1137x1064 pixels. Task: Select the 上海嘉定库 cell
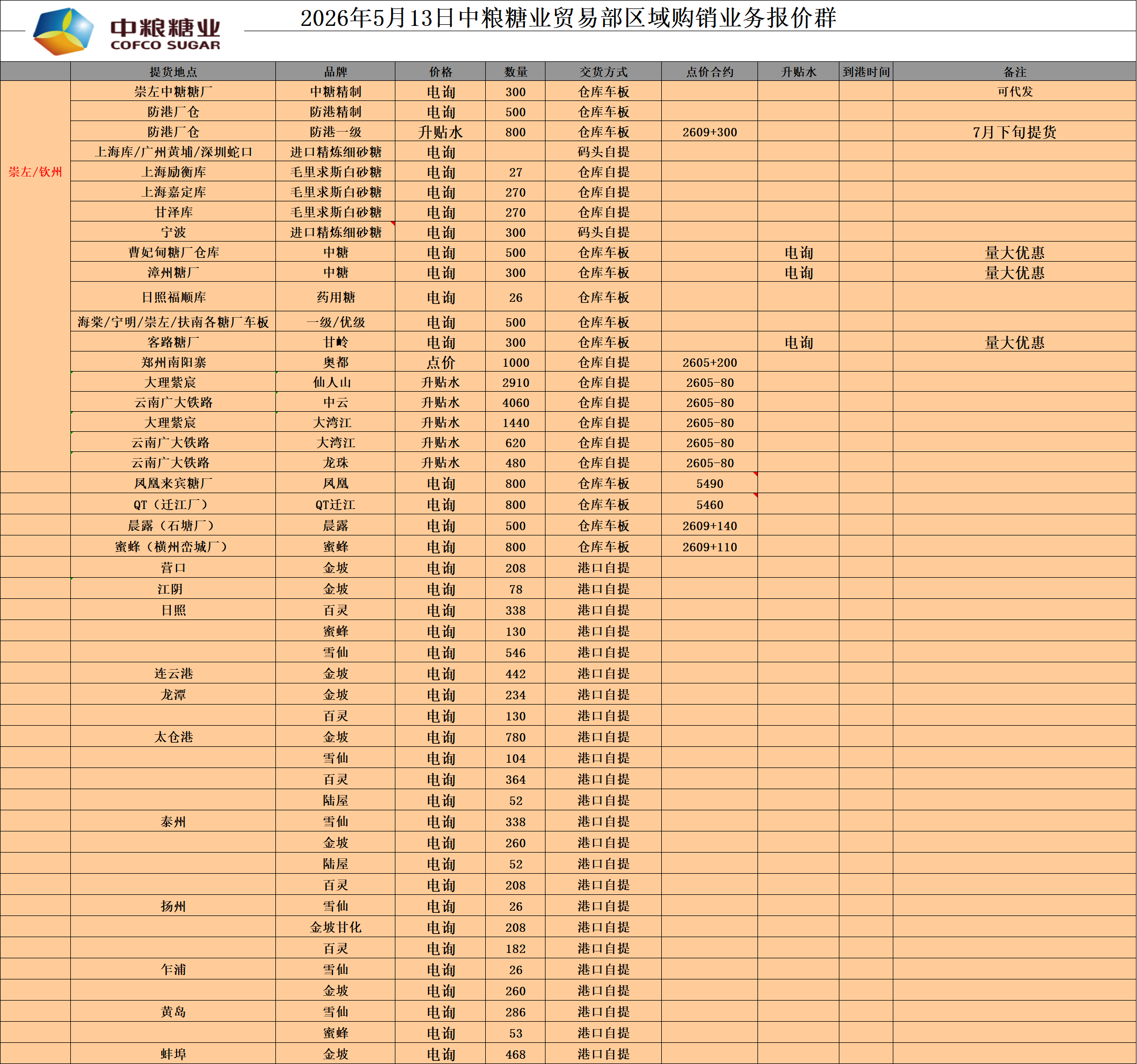(x=173, y=192)
